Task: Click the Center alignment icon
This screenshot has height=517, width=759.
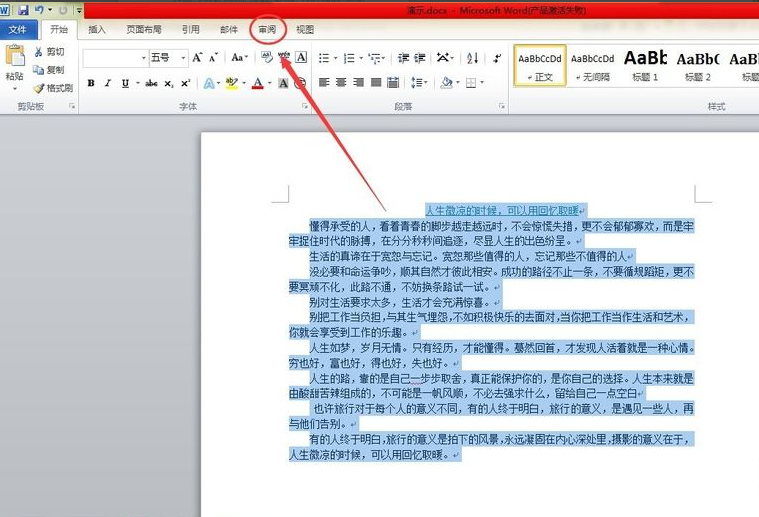Action: coord(341,83)
